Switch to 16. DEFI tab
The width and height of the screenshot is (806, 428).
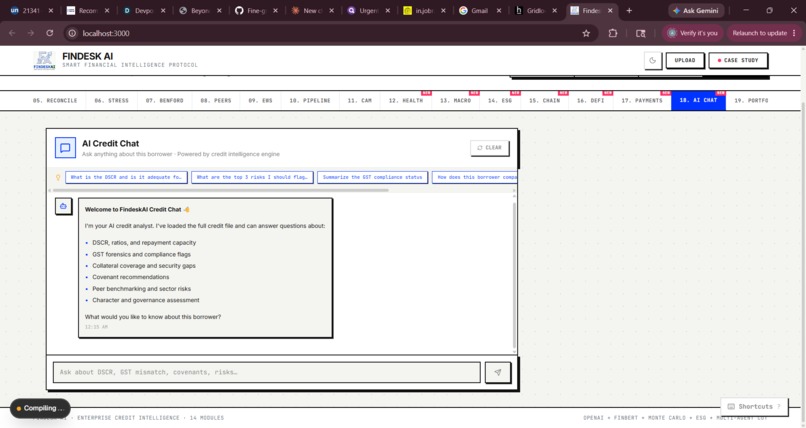tap(591, 101)
